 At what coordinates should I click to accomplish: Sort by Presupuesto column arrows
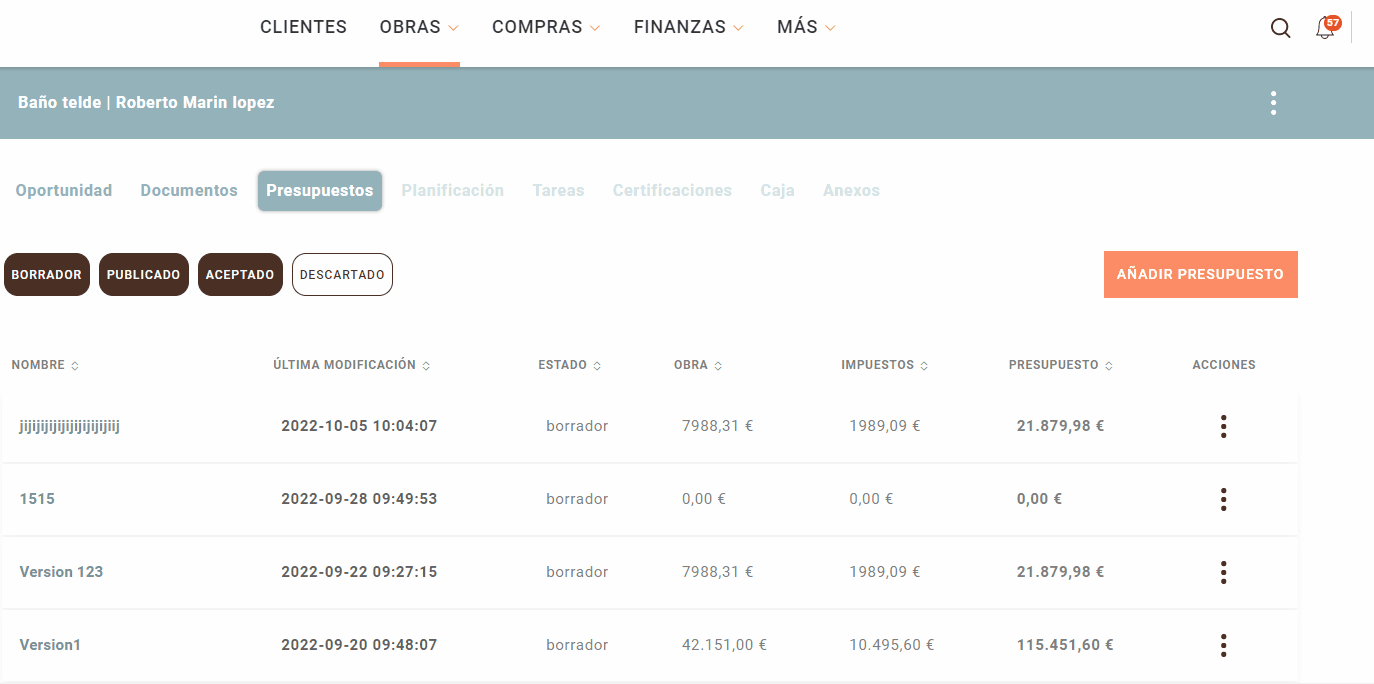tap(1109, 366)
